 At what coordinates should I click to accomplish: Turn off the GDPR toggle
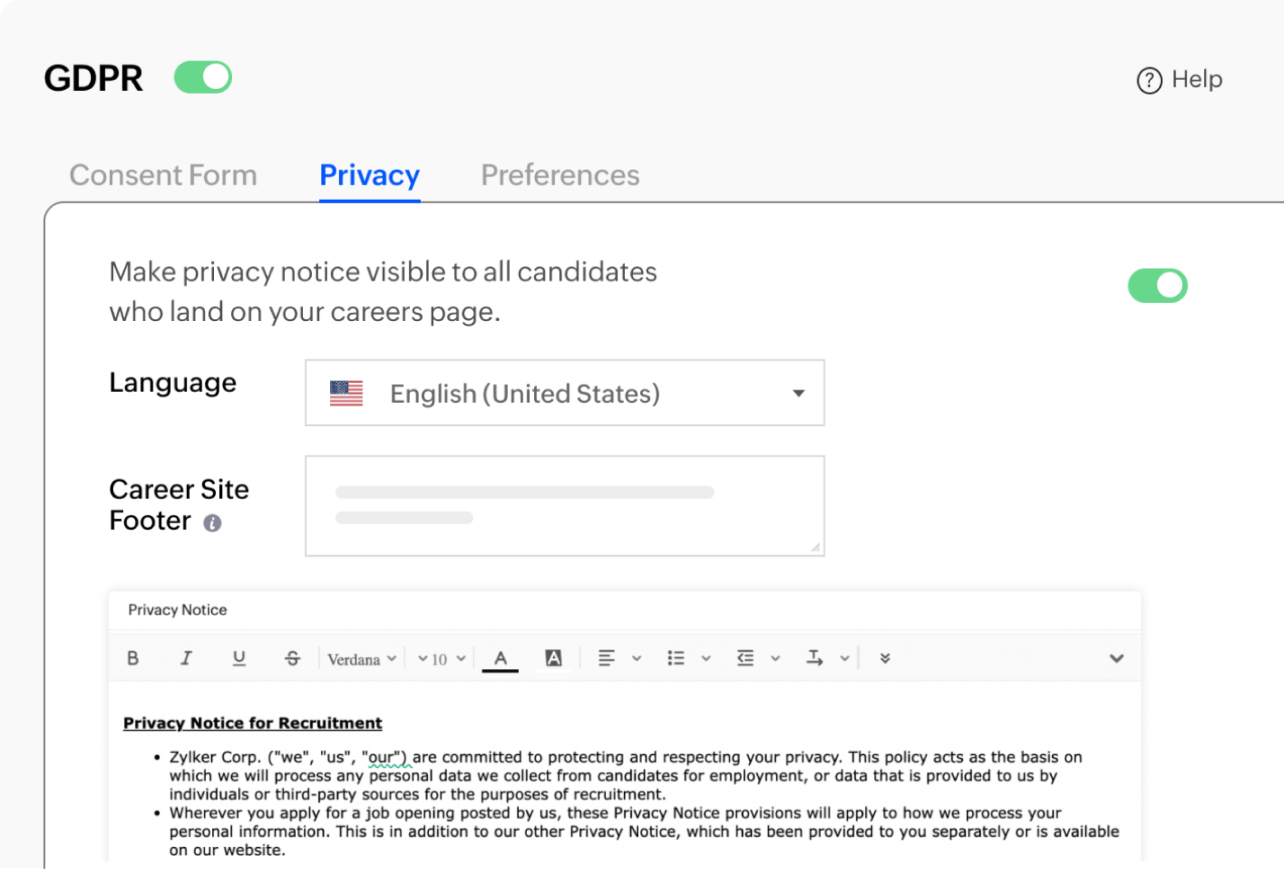tap(203, 78)
